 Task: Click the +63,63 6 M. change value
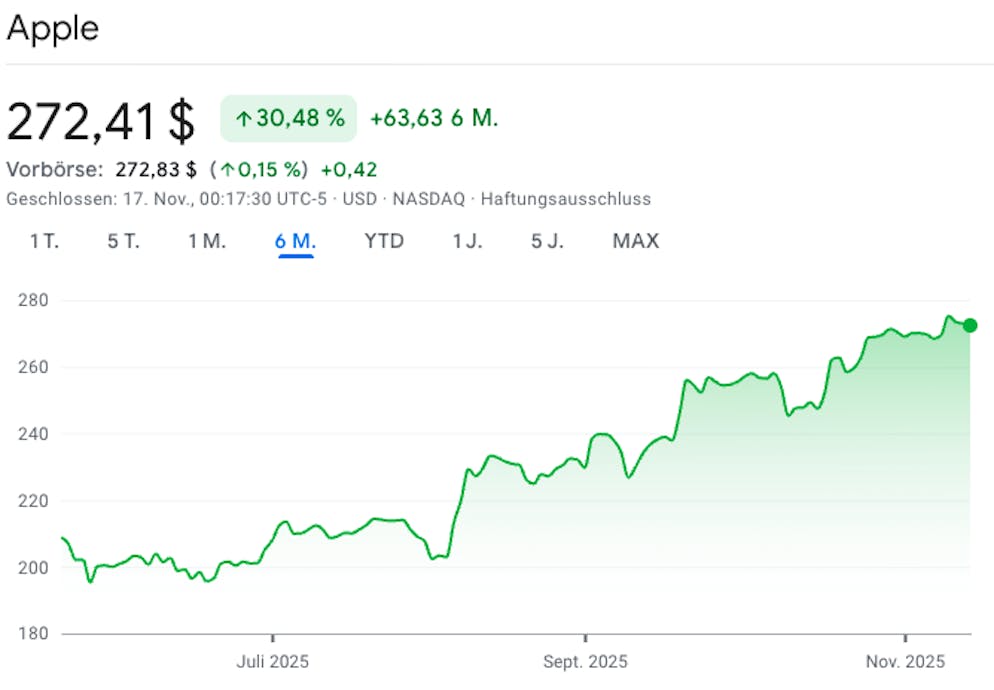pos(434,119)
